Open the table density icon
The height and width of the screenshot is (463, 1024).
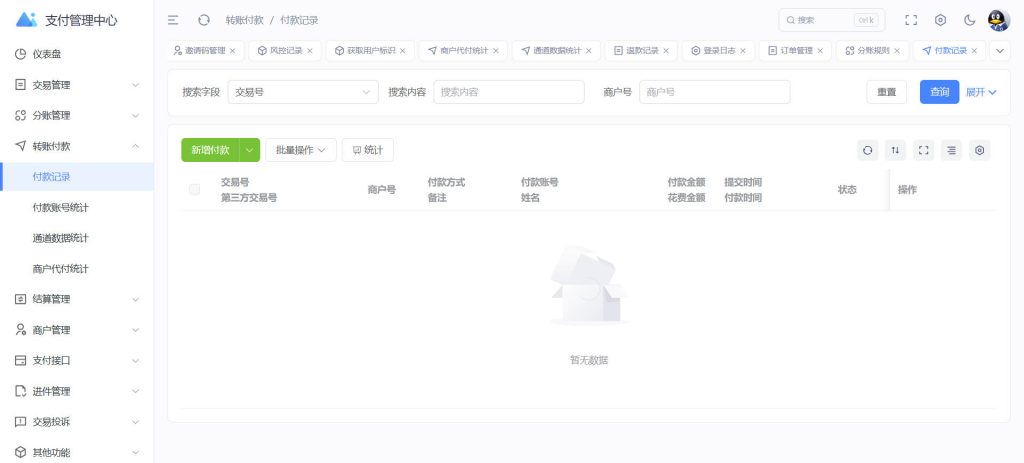(952, 150)
